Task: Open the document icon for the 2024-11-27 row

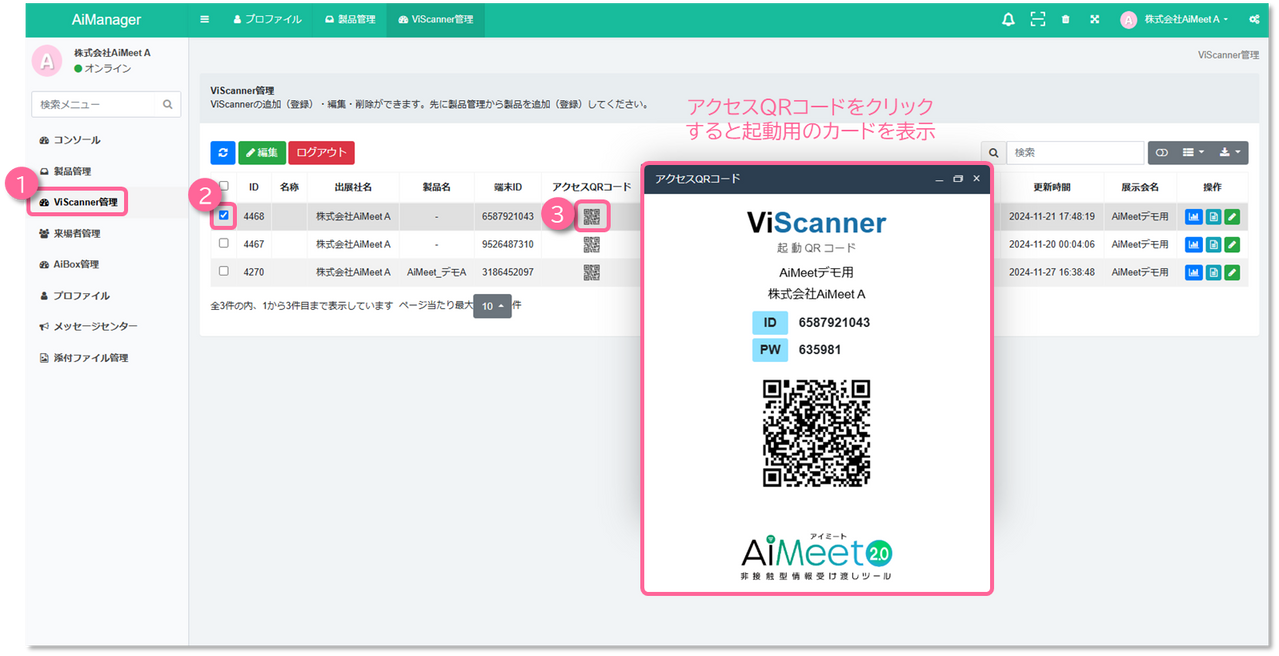Action: [1213, 272]
